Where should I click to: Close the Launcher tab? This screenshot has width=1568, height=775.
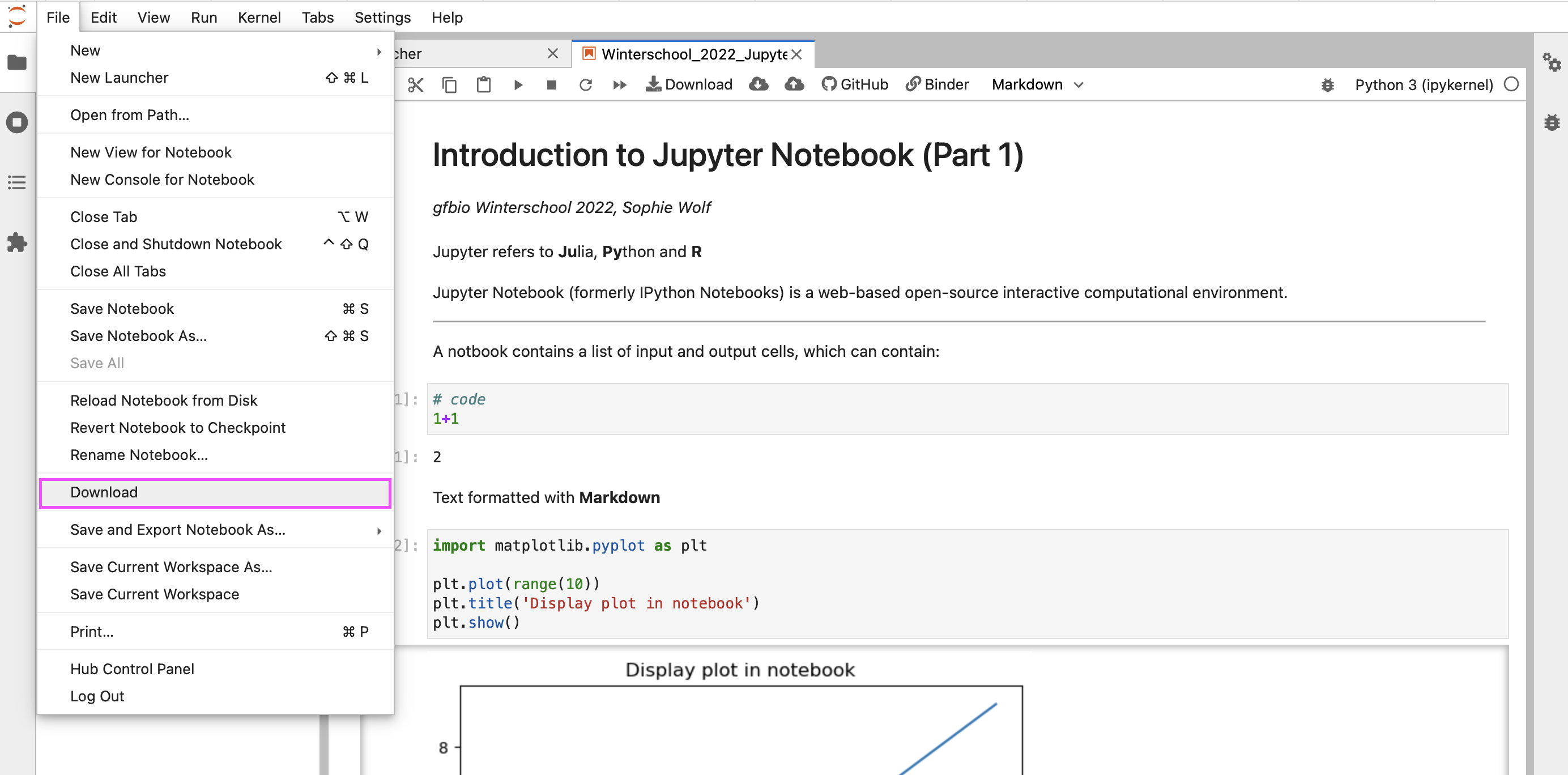[x=553, y=54]
